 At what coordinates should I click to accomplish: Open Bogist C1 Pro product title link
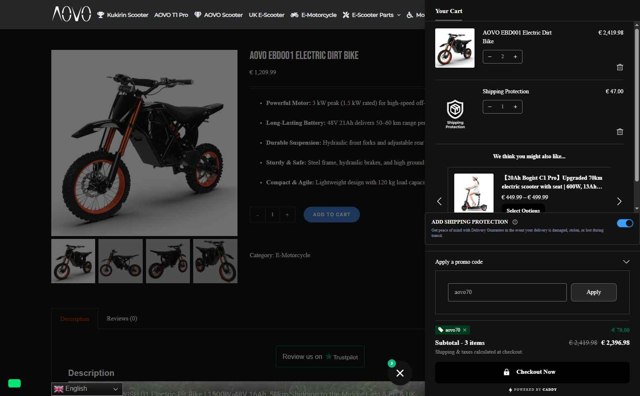coord(552,182)
